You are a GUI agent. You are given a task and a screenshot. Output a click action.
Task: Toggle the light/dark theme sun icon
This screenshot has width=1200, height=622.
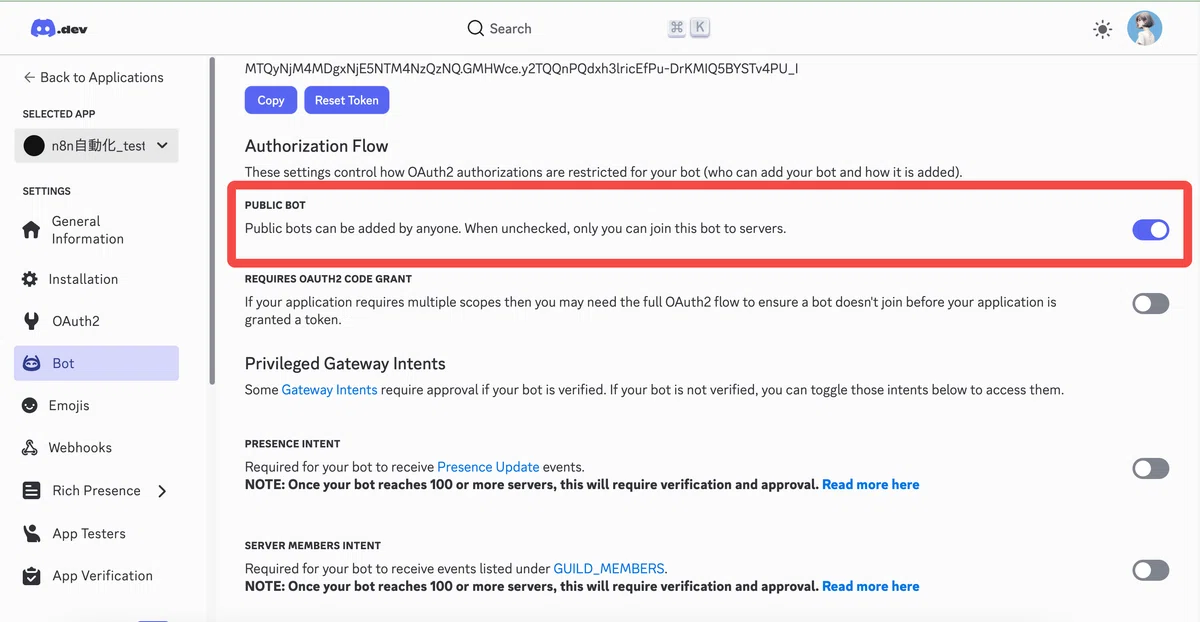click(1102, 30)
